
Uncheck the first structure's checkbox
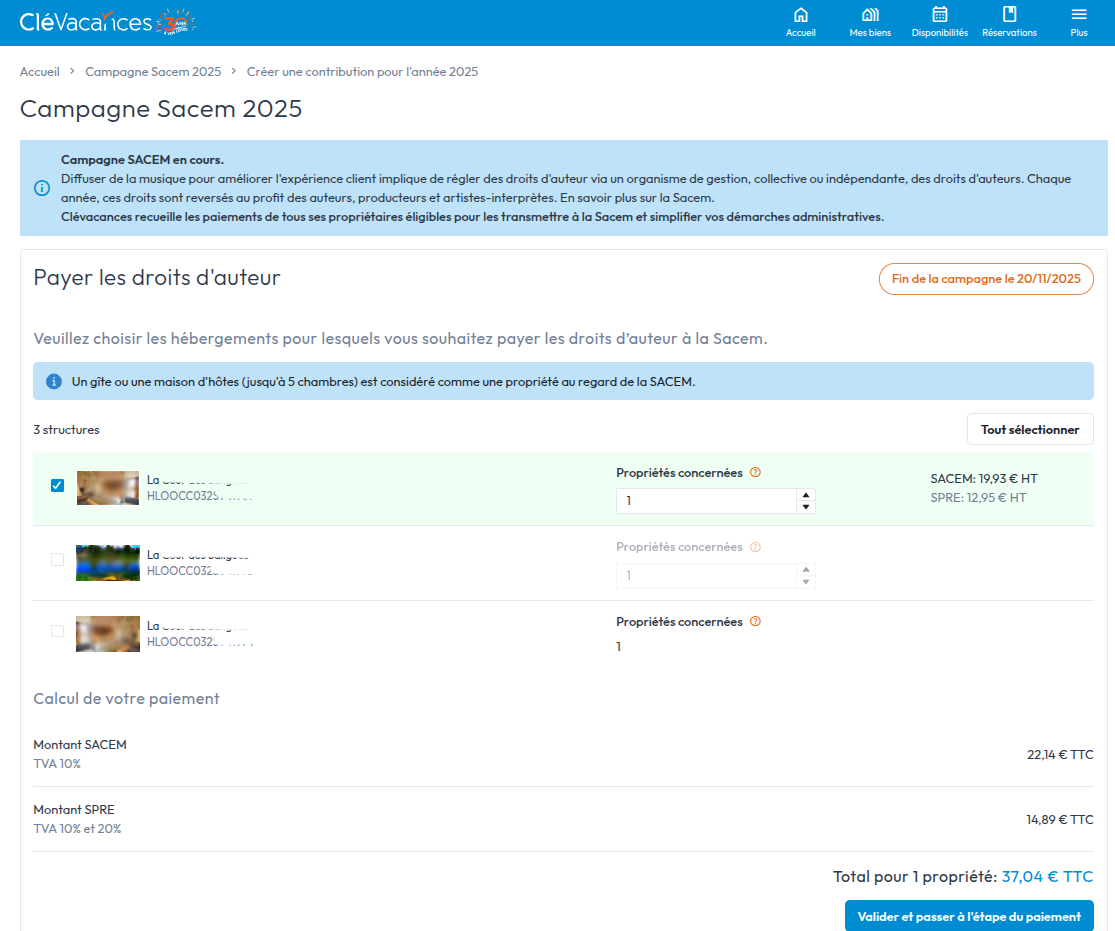click(58, 485)
